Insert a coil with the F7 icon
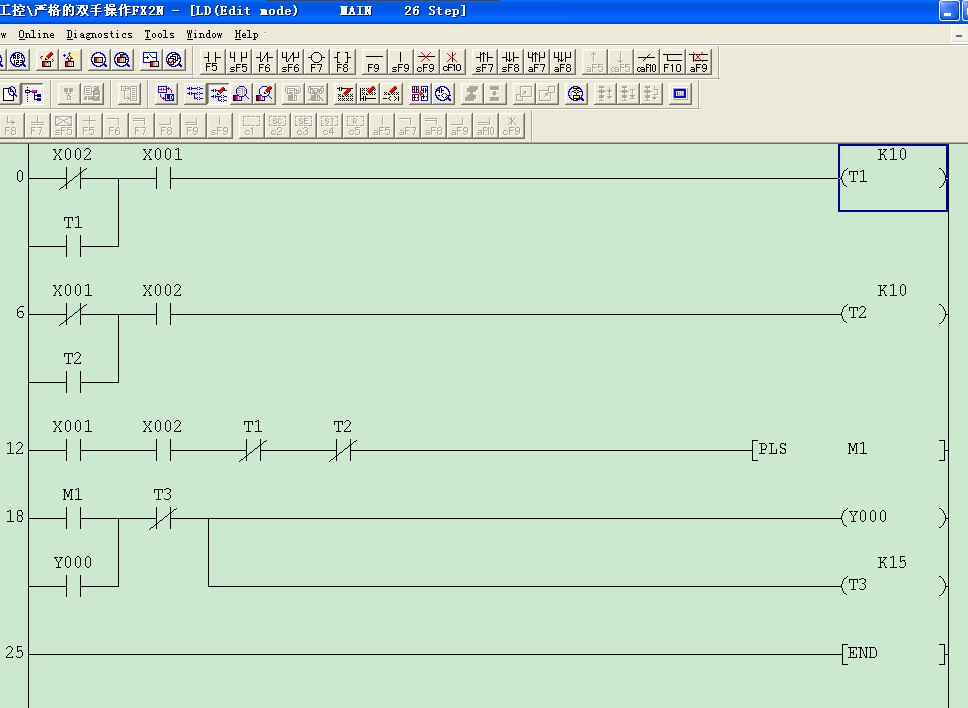The height and width of the screenshot is (708, 968). coord(316,62)
